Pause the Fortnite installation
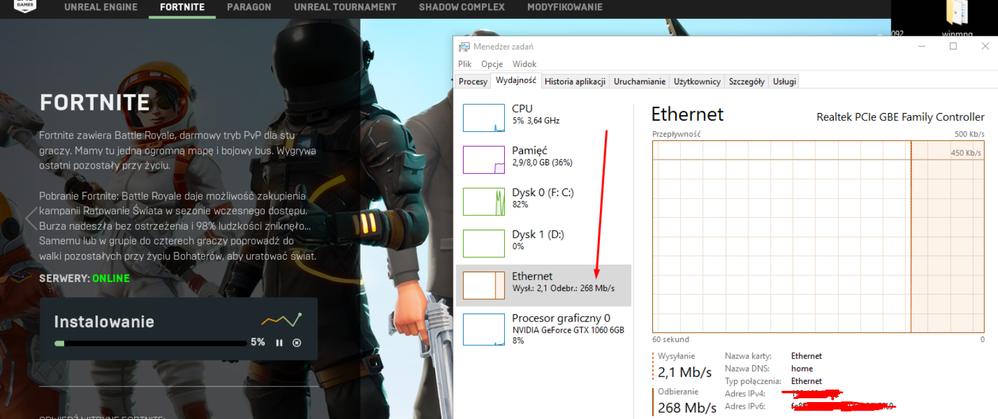Screen dimensions: 998x419 pyautogui.click(x=279, y=343)
